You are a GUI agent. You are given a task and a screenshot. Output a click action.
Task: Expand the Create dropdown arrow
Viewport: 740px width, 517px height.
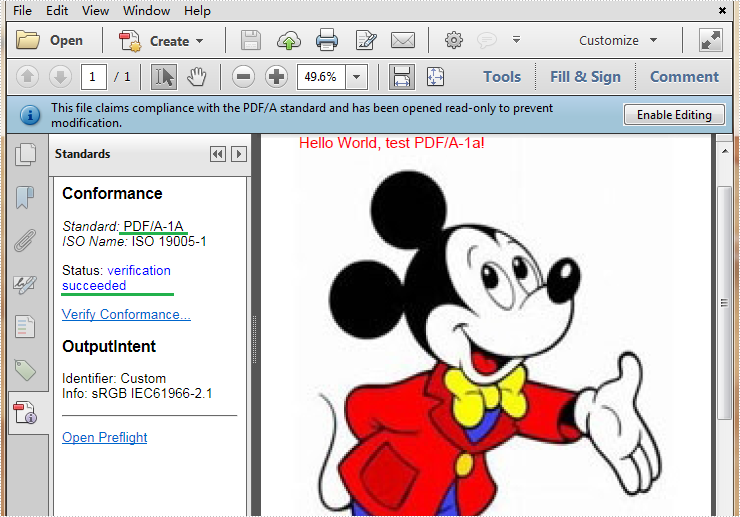[x=200, y=41]
